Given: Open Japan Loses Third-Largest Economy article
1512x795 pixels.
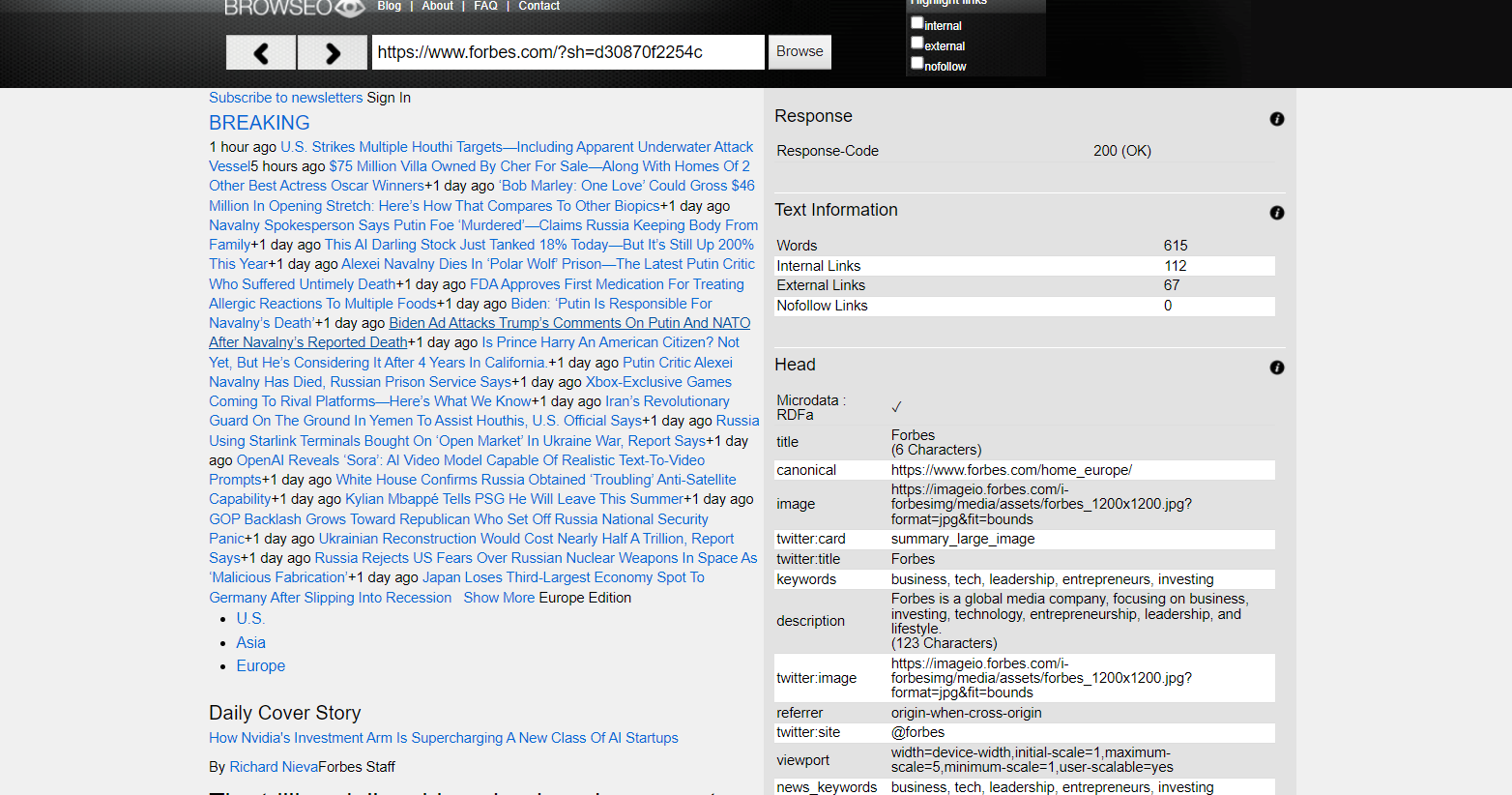Looking at the screenshot, I should (x=564, y=577).
